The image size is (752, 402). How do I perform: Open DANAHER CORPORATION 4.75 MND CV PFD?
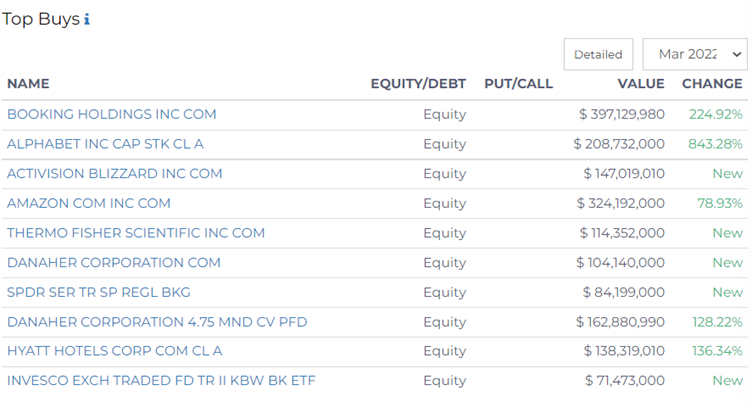click(x=157, y=322)
